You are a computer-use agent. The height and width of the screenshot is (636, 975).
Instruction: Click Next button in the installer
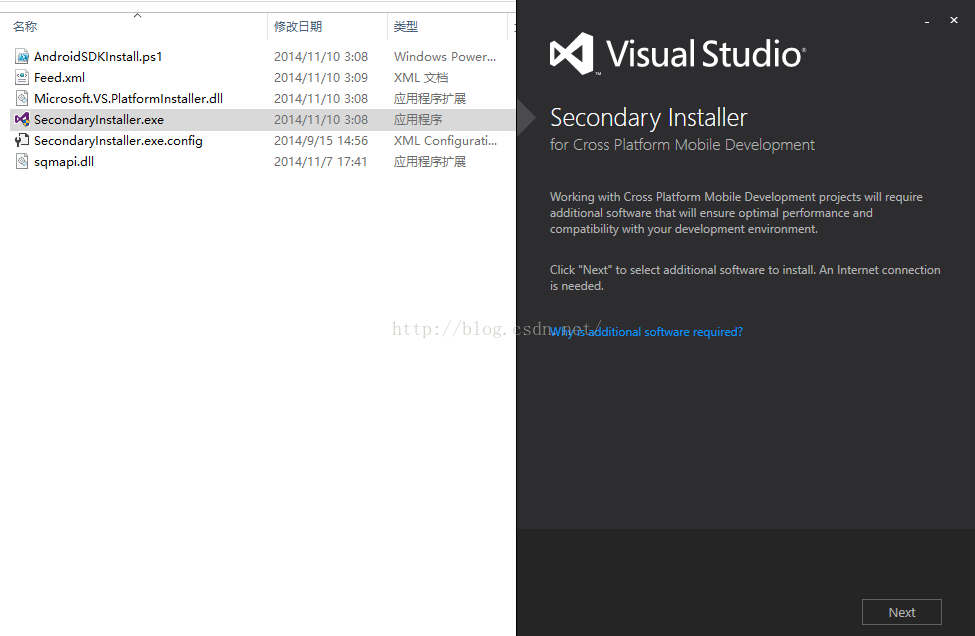pyautogui.click(x=902, y=612)
